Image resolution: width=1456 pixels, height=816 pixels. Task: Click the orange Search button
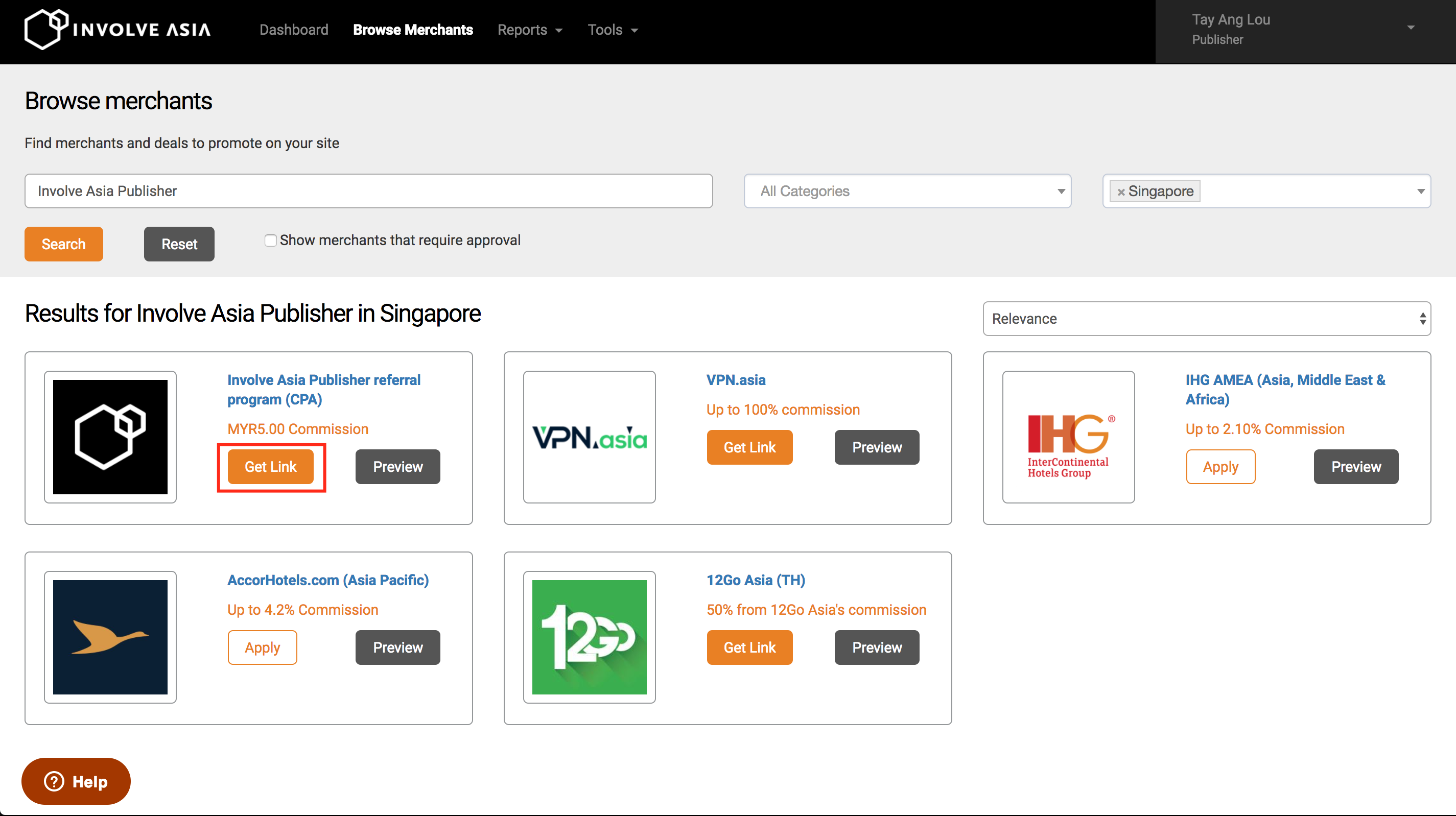point(63,244)
